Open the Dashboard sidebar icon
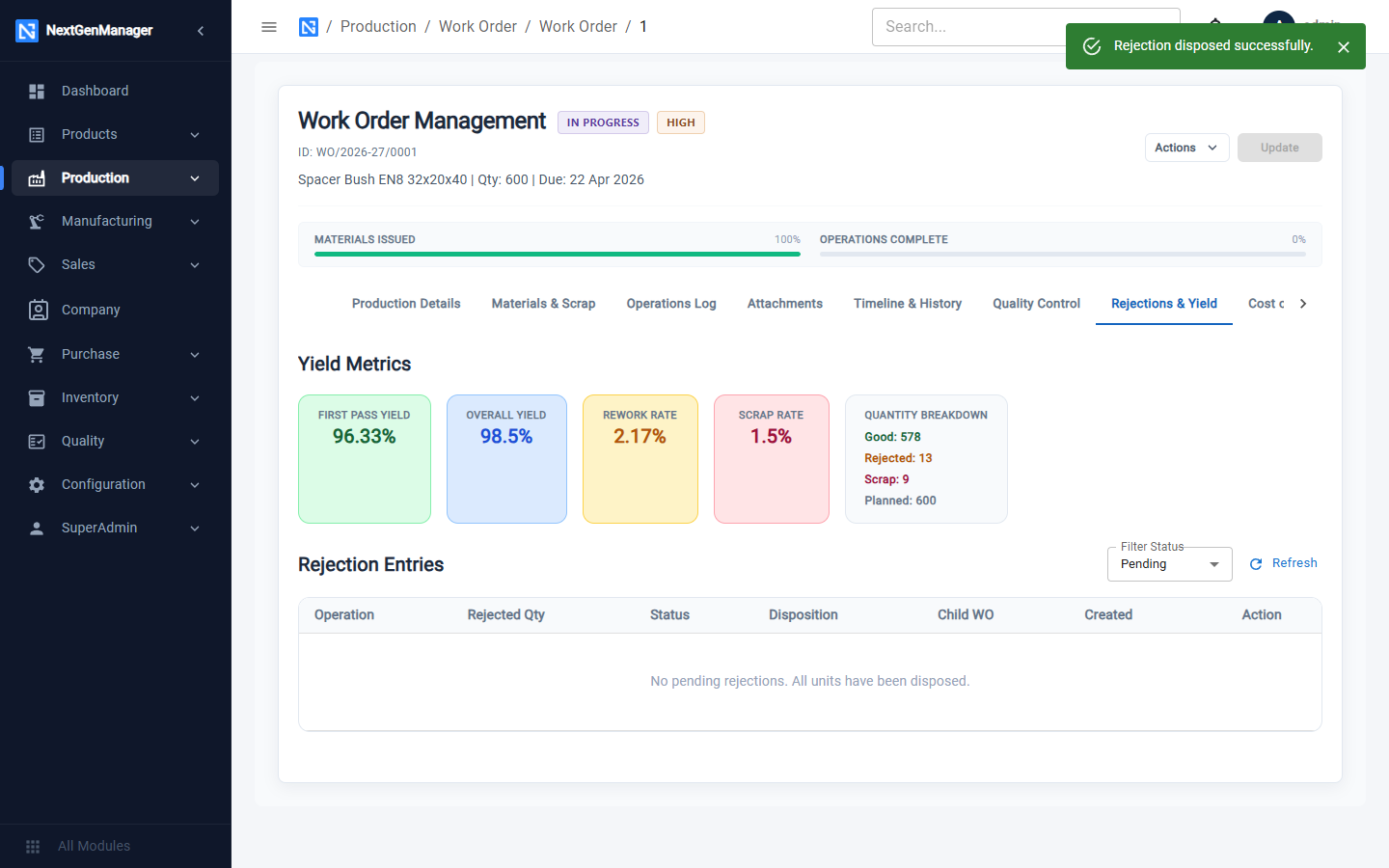Screen dimensions: 1389x868 click(37, 91)
